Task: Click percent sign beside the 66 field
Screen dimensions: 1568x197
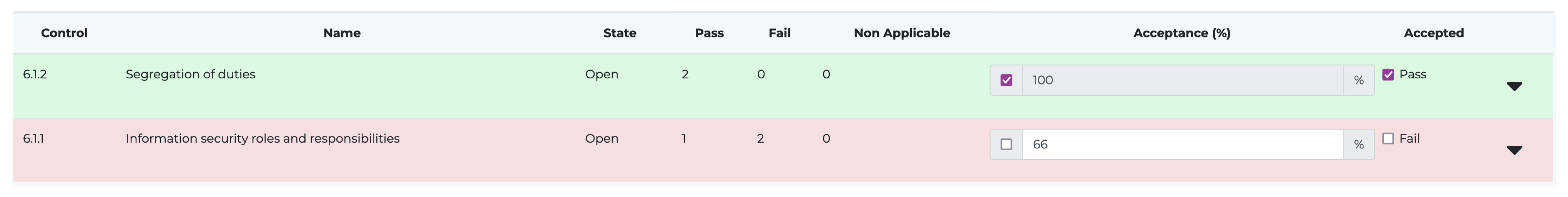Action: [1358, 145]
